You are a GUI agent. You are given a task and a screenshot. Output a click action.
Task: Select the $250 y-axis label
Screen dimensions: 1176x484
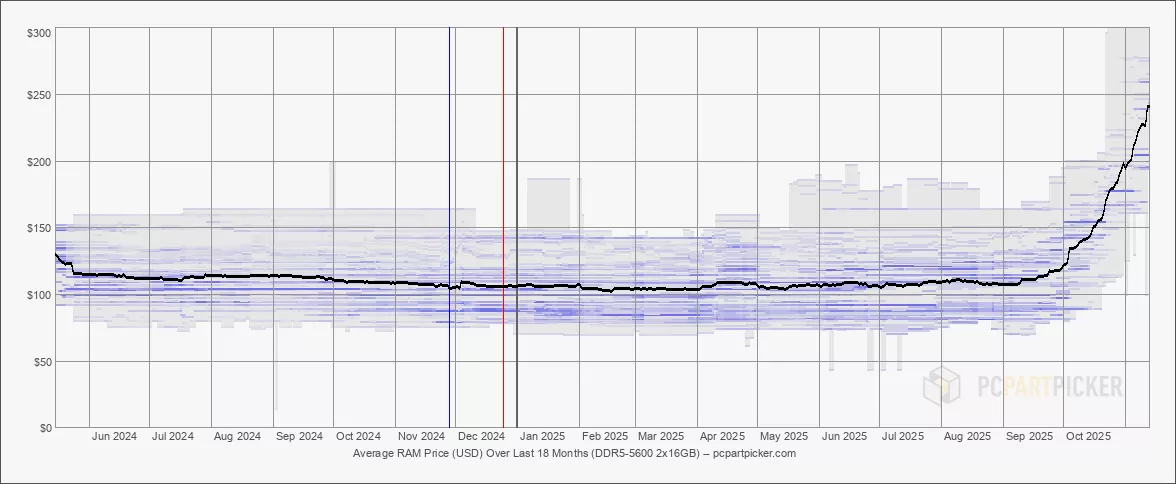point(39,95)
